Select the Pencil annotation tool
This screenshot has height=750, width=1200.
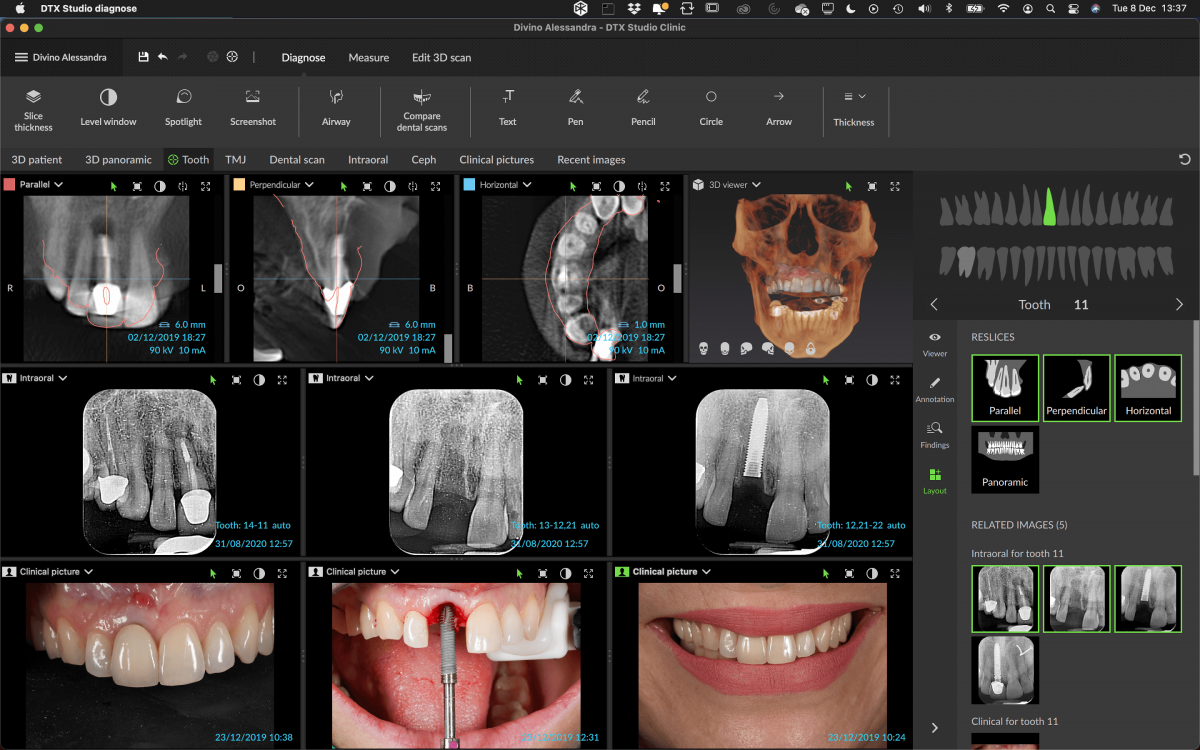[643, 107]
